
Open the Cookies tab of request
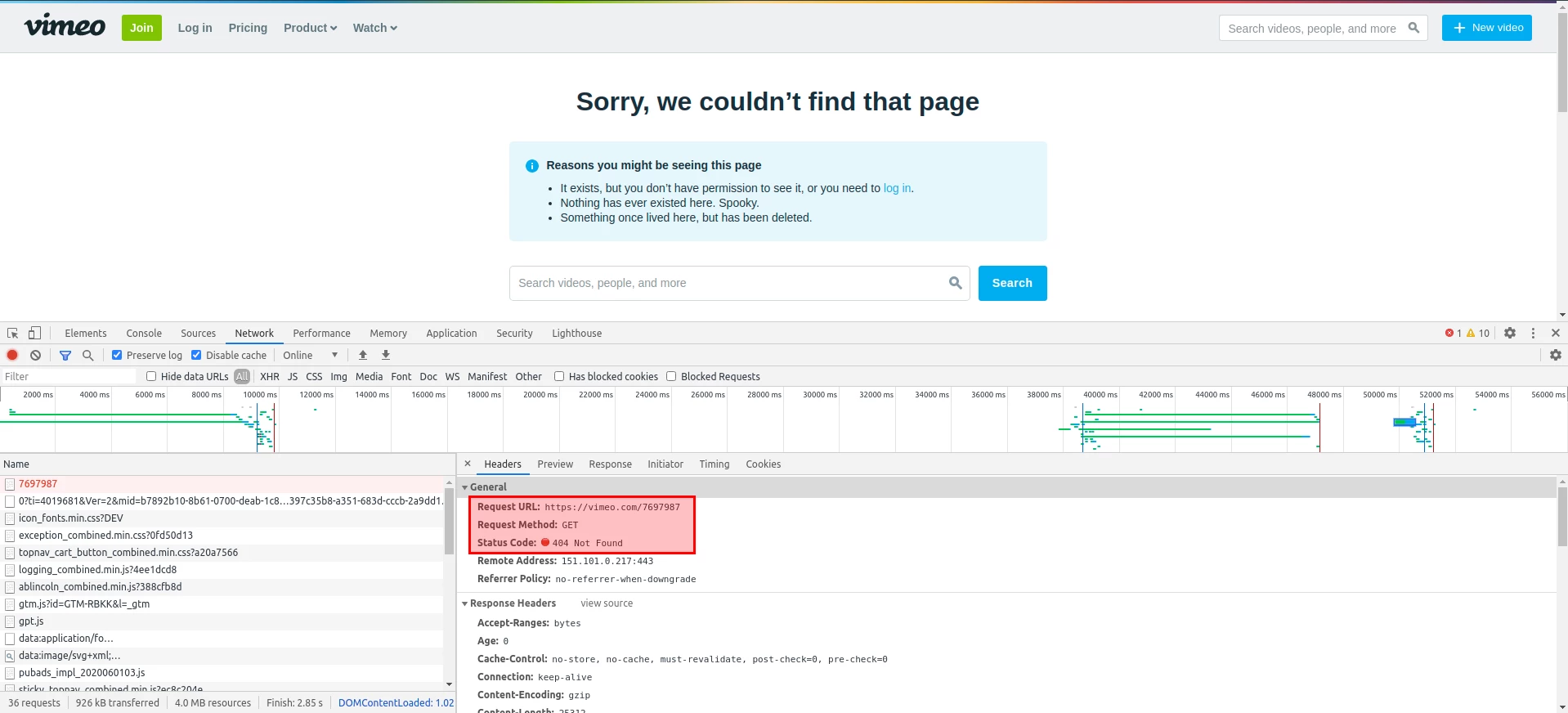pos(764,464)
